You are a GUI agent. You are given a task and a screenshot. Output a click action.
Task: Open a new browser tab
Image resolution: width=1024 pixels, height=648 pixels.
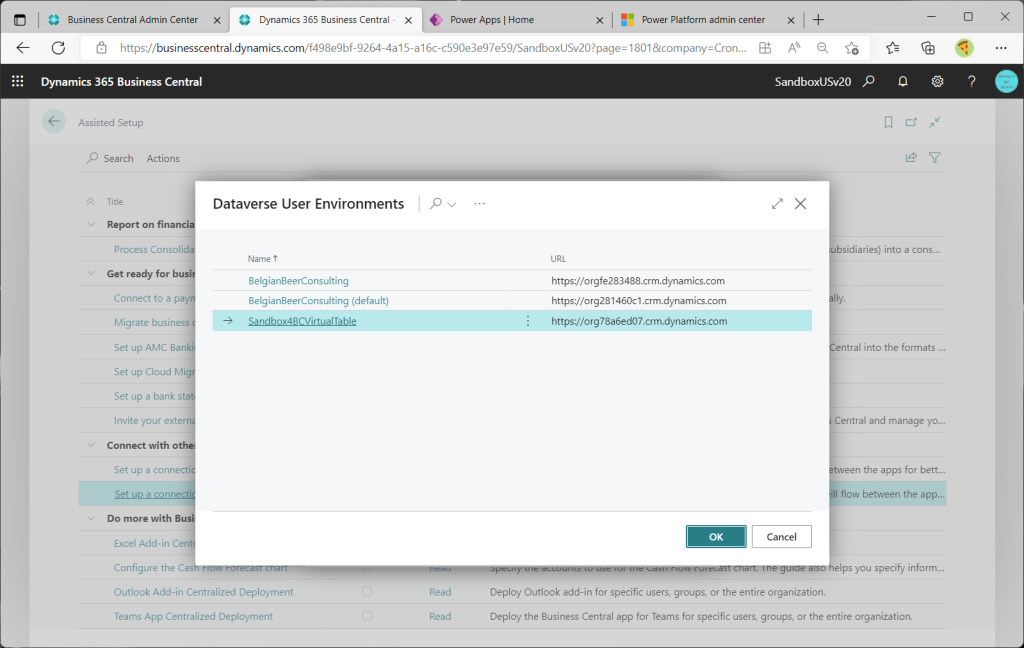tap(818, 20)
